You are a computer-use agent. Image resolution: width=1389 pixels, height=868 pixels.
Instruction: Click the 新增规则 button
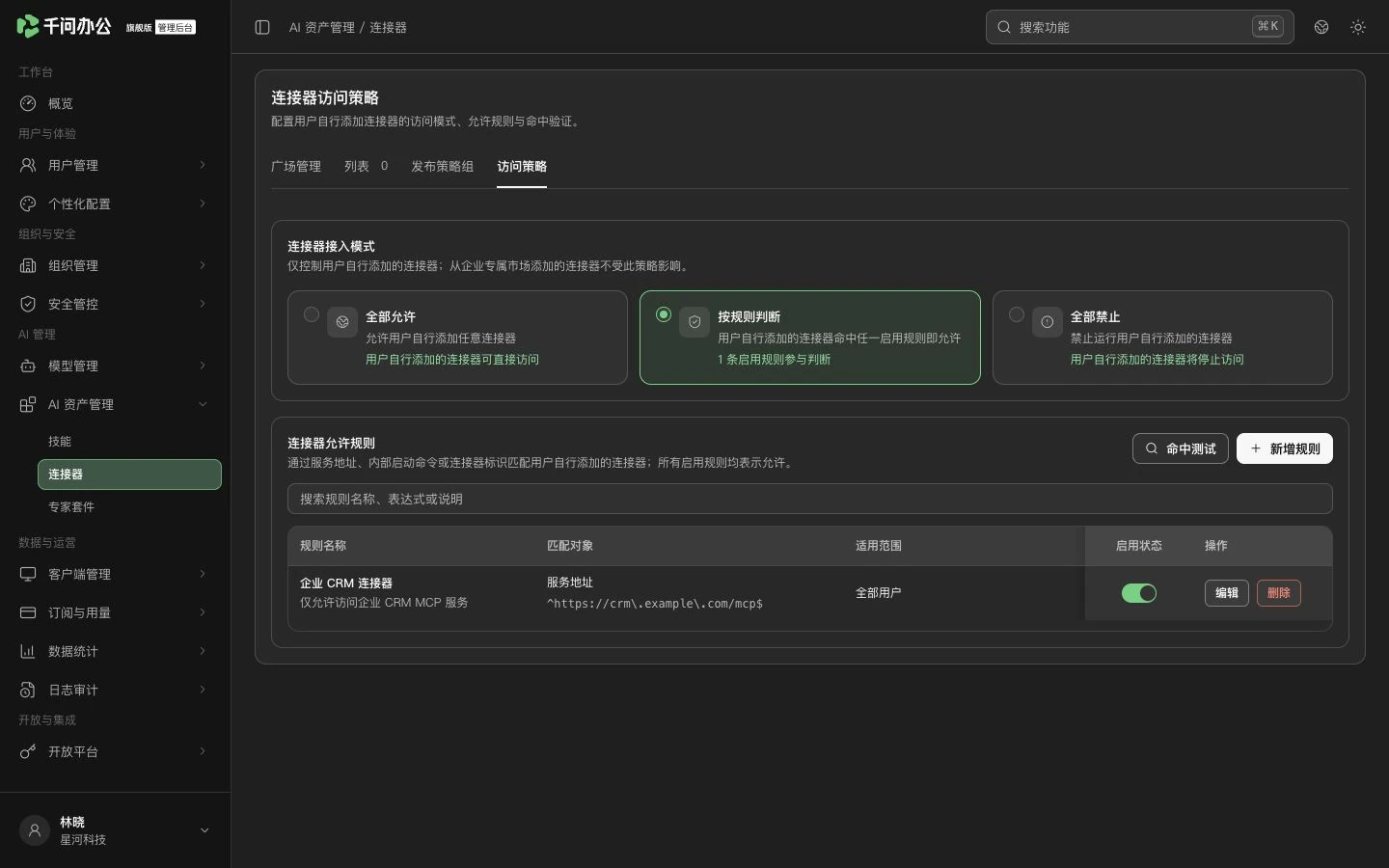(1285, 448)
